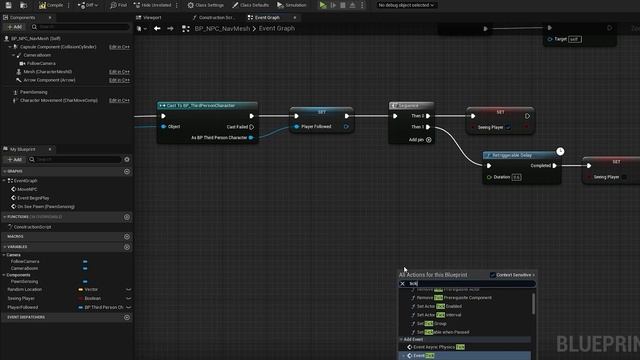This screenshot has height=360, width=640.
Task: Click Edit in C++ link for Arrow Component
Action: point(119,80)
